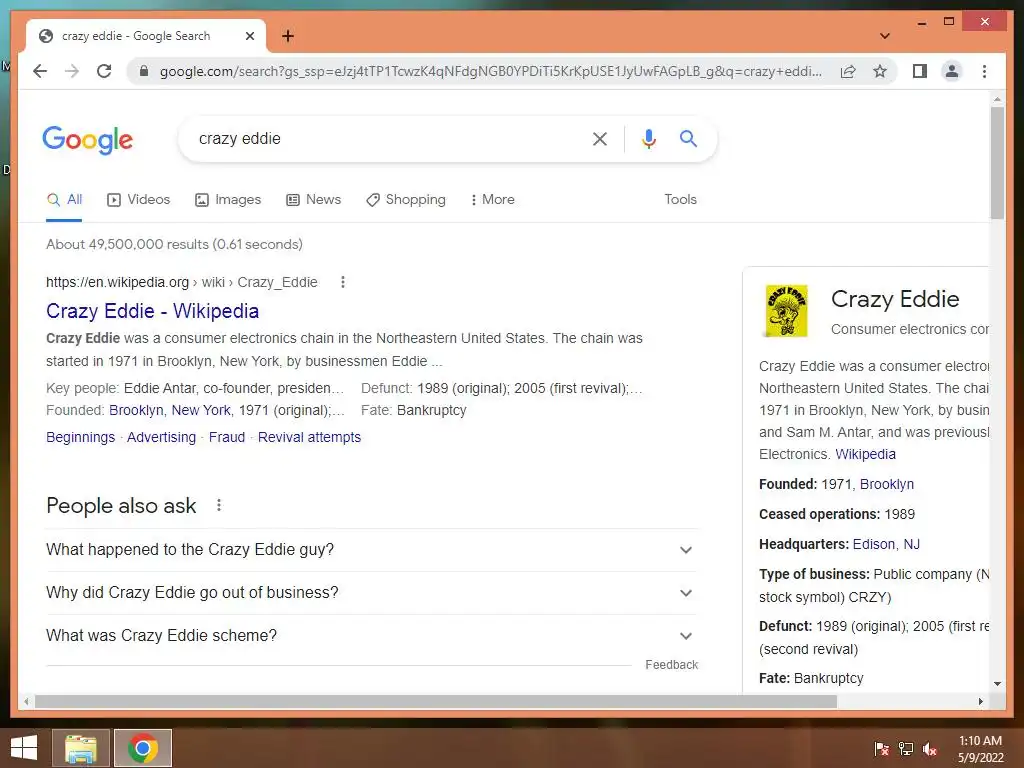This screenshot has height=768, width=1024.
Task: Open the tab search dropdown arrow
Action: (x=884, y=36)
